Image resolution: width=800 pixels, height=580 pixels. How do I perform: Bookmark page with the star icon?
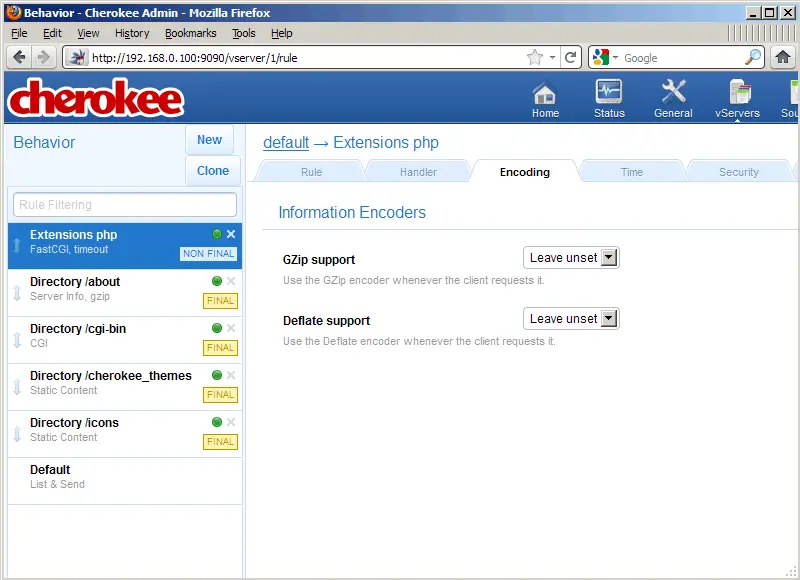click(535, 57)
